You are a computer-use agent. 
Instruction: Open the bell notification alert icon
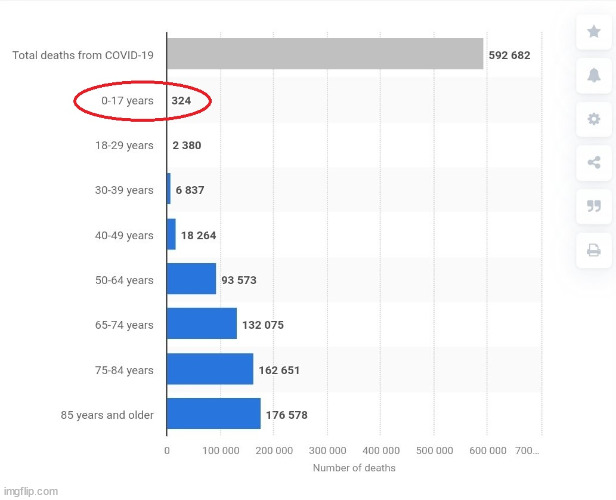tap(594, 76)
